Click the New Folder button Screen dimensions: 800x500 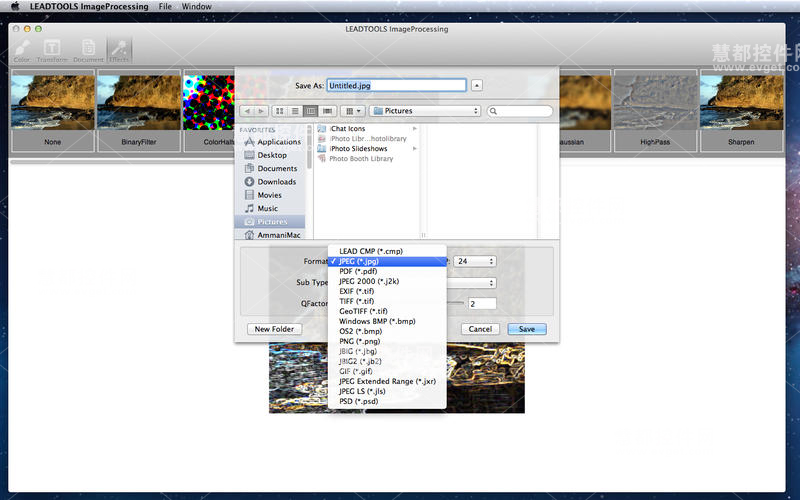pyautogui.click(x=274, y=329)
